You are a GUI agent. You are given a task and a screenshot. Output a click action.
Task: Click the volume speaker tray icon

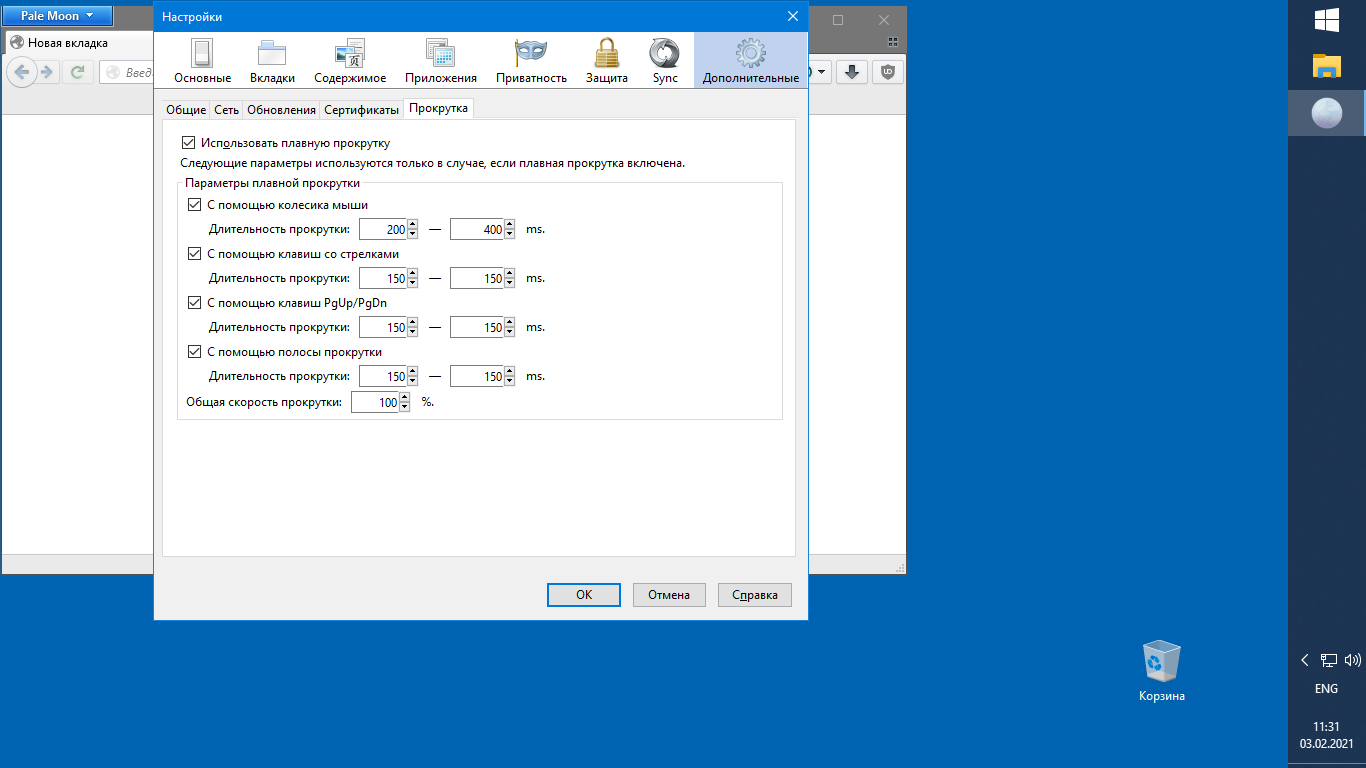[x=1353, y=660]
